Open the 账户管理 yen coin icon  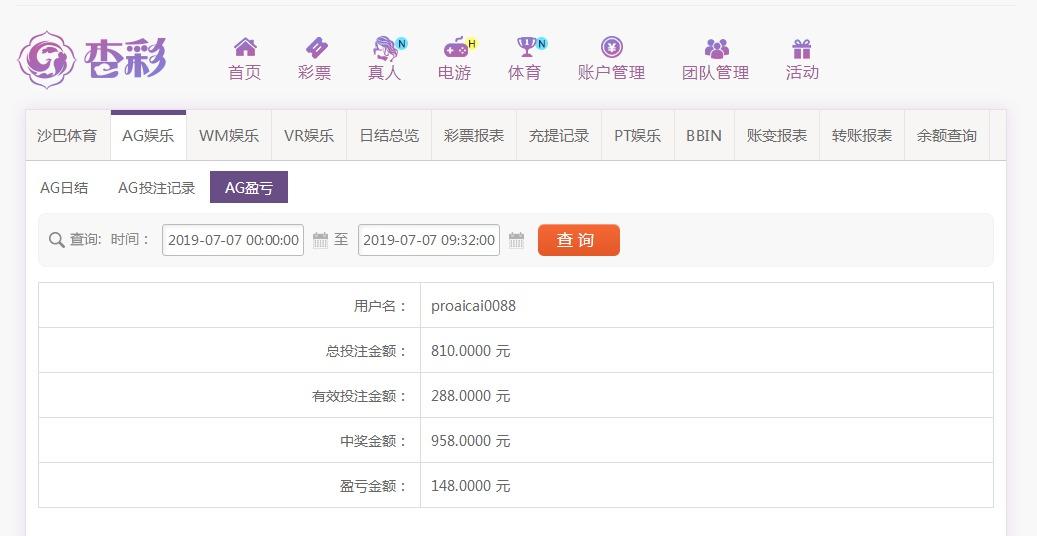(x=612, y=47)
